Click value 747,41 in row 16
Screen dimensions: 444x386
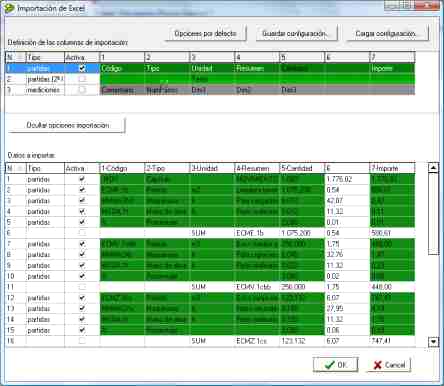coord(392,341)
